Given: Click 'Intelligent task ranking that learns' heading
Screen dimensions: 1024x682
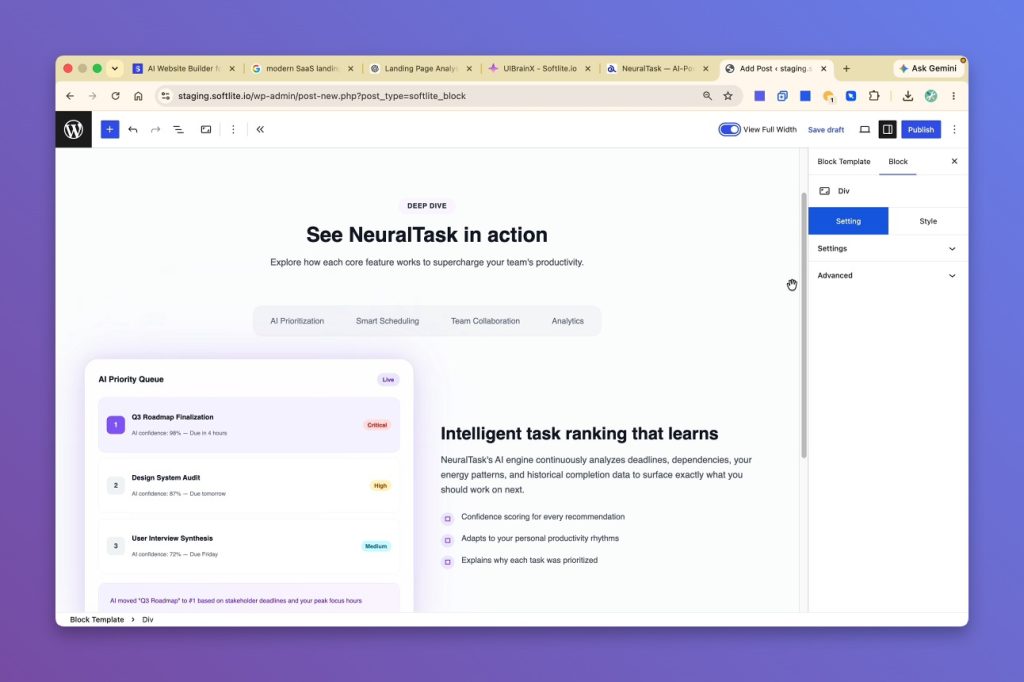Looking at the screenshot, I should pyautogui.click(x=579, y=434).
